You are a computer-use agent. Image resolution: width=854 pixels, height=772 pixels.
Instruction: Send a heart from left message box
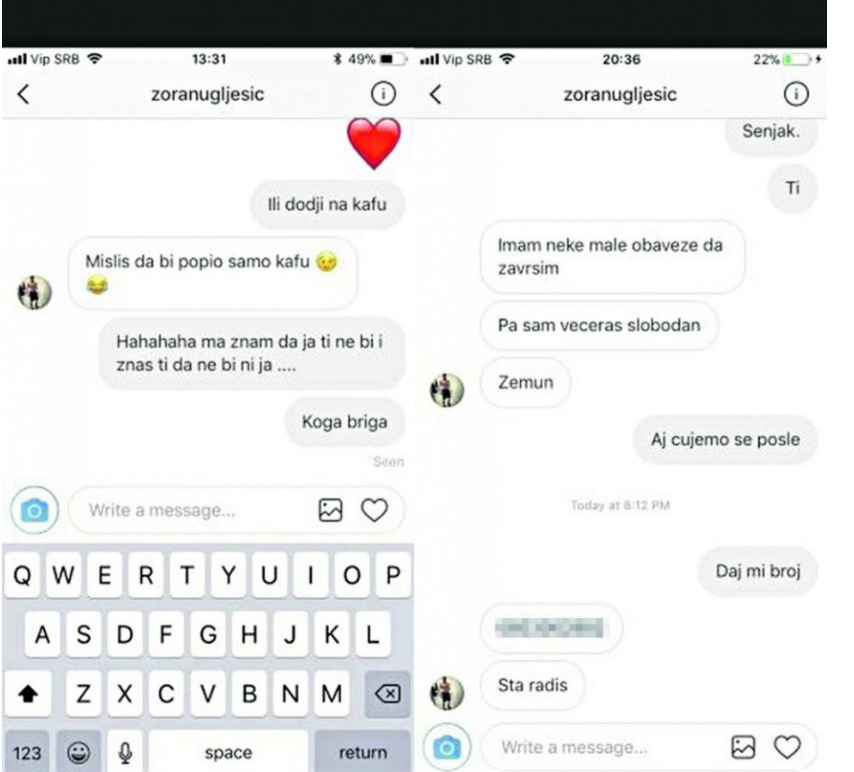pyautogui.click(x=375, y=510)
